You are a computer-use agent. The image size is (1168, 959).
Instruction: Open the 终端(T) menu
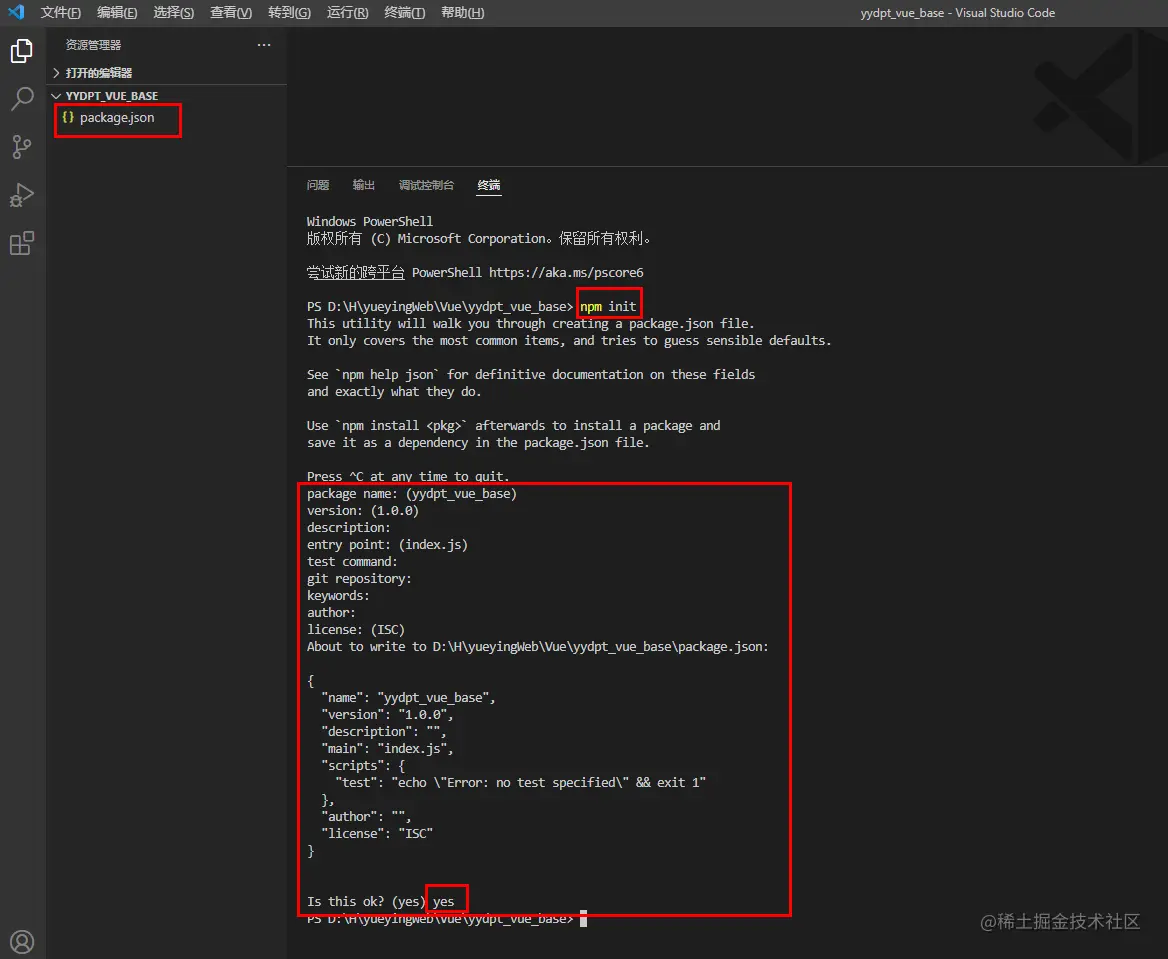click(404, 13)
